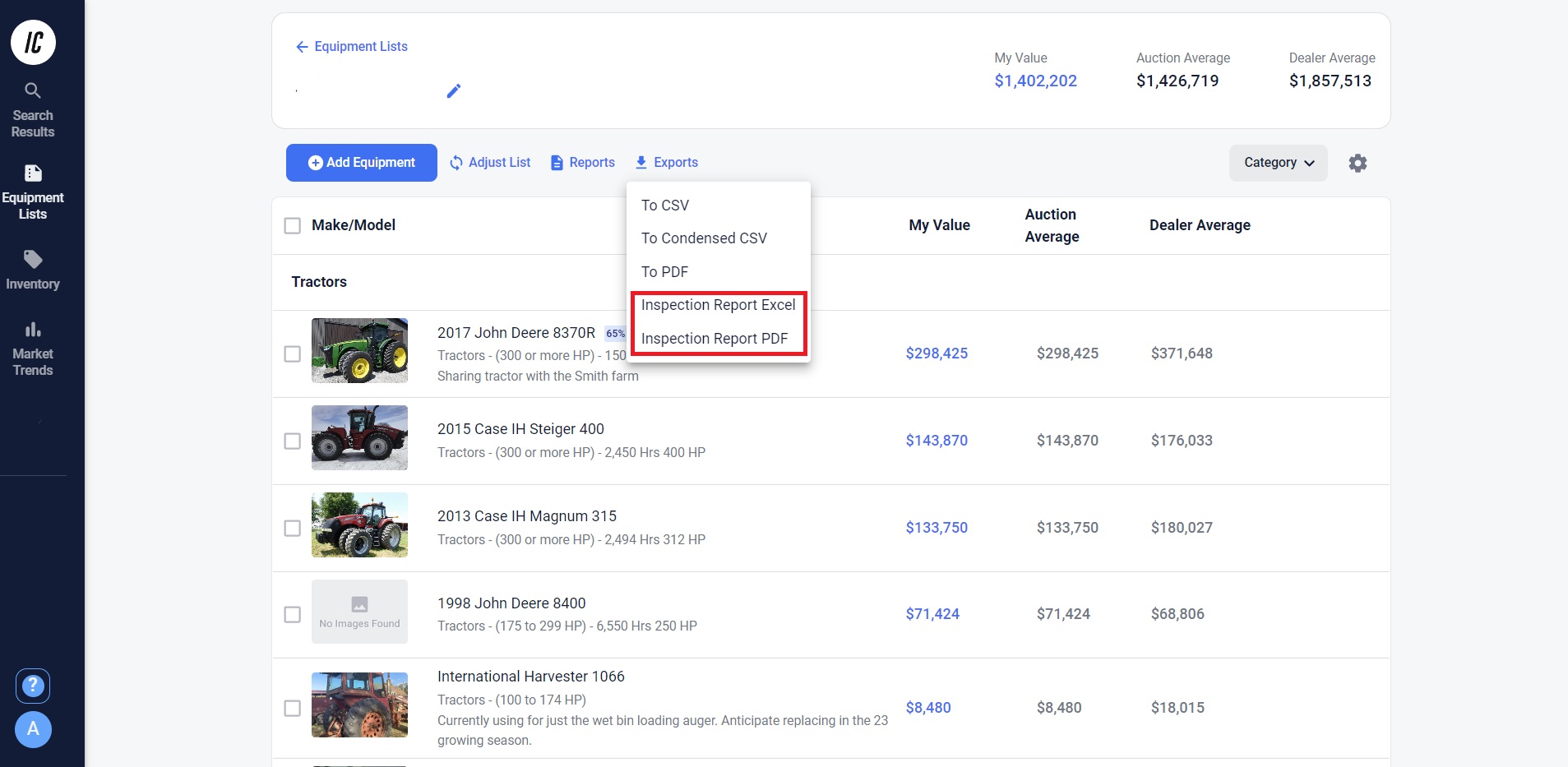The height and width of the screenshot is (767, 1568).
Task: Open 1998 John Deere 8400 title
Action: [511, 603]
